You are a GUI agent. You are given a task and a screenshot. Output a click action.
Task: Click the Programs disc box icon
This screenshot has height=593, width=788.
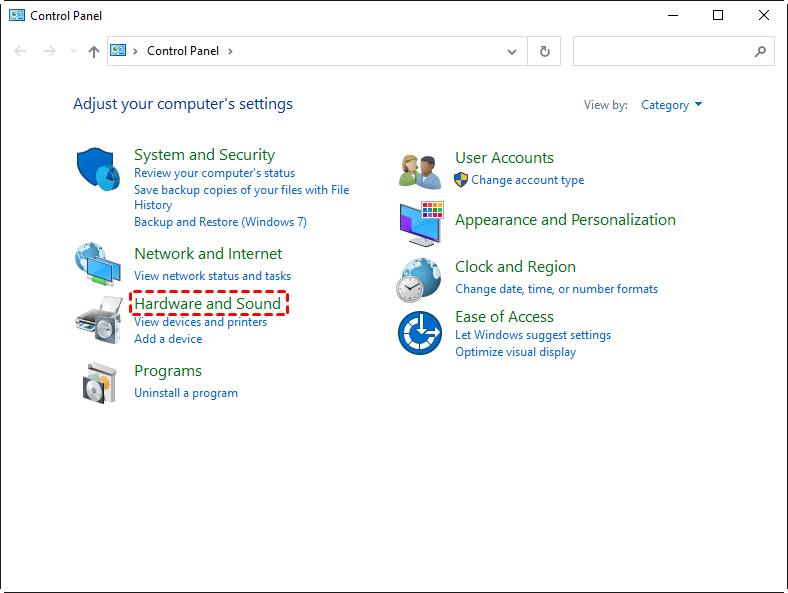click(100, 382)
